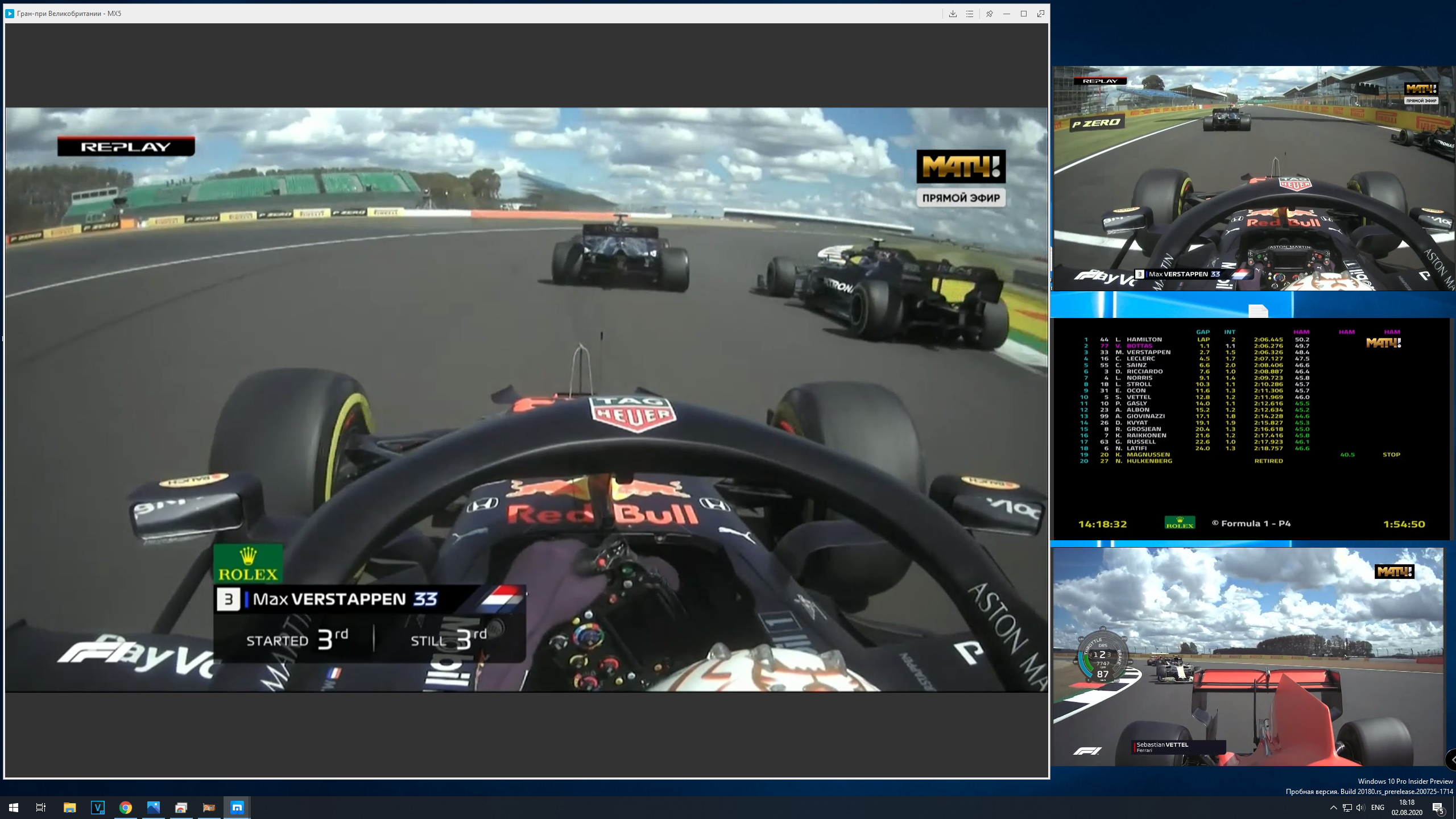Open the Photos app taskbar icon

point(154,807)
